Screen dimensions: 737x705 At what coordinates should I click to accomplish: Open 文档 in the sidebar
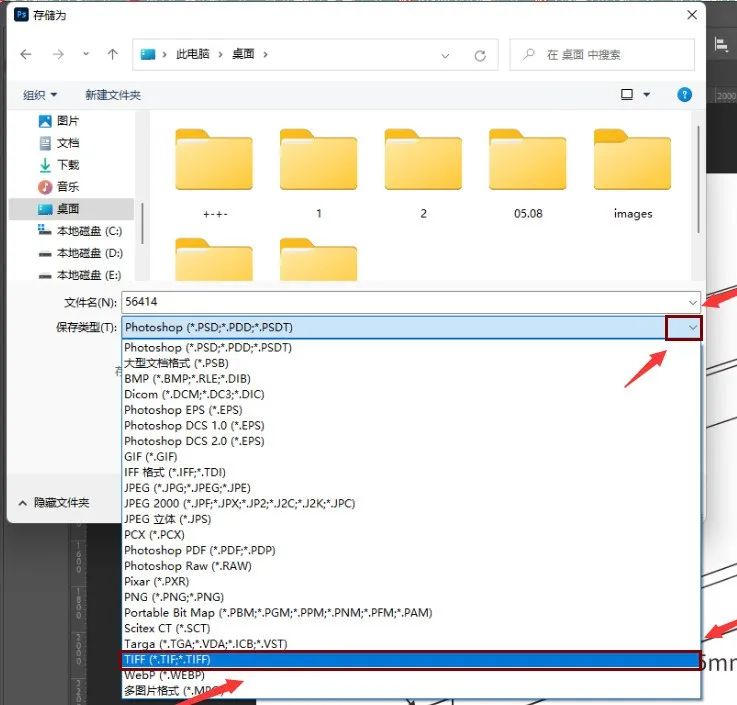pyautogui.click(x=59, y=143)
